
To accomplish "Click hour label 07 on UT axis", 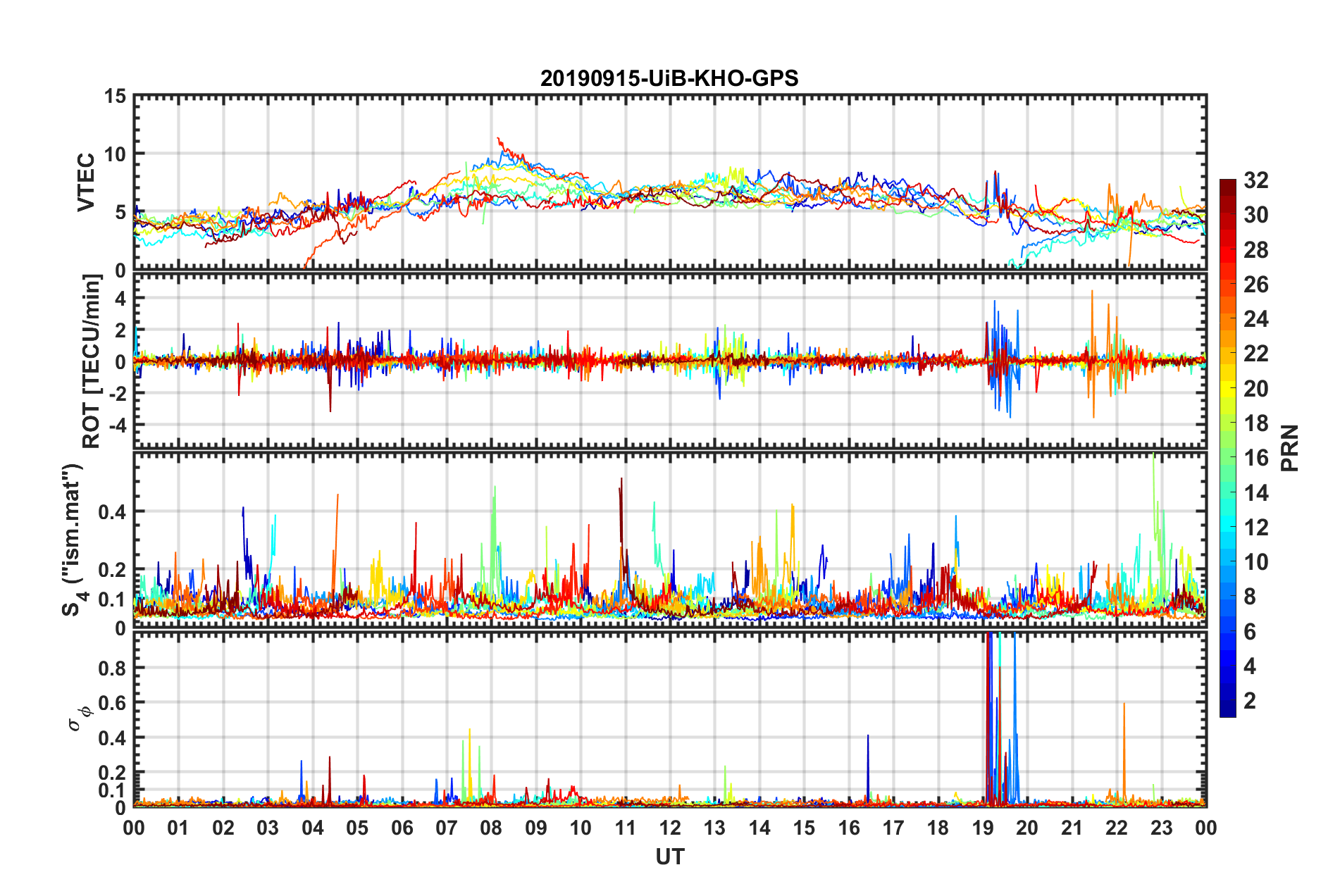I will (447, 828).
